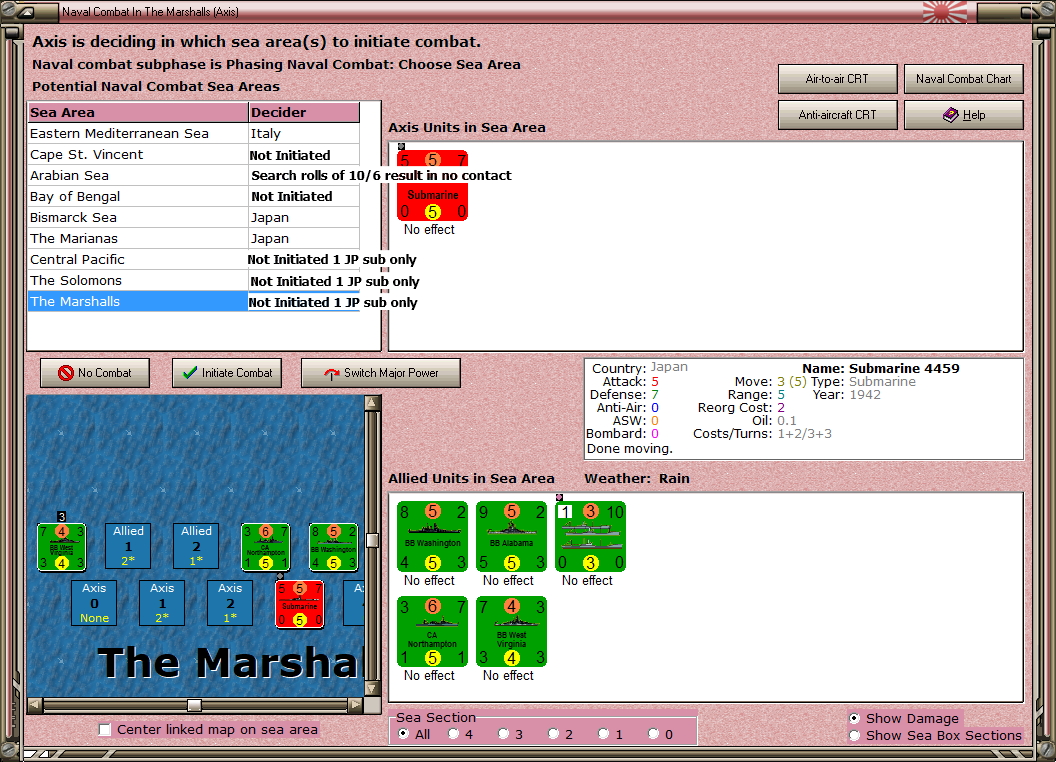Select The Marshalls row
This screenshot has height=762, width=1056.
pyautogui.click(x=194, y=301)
